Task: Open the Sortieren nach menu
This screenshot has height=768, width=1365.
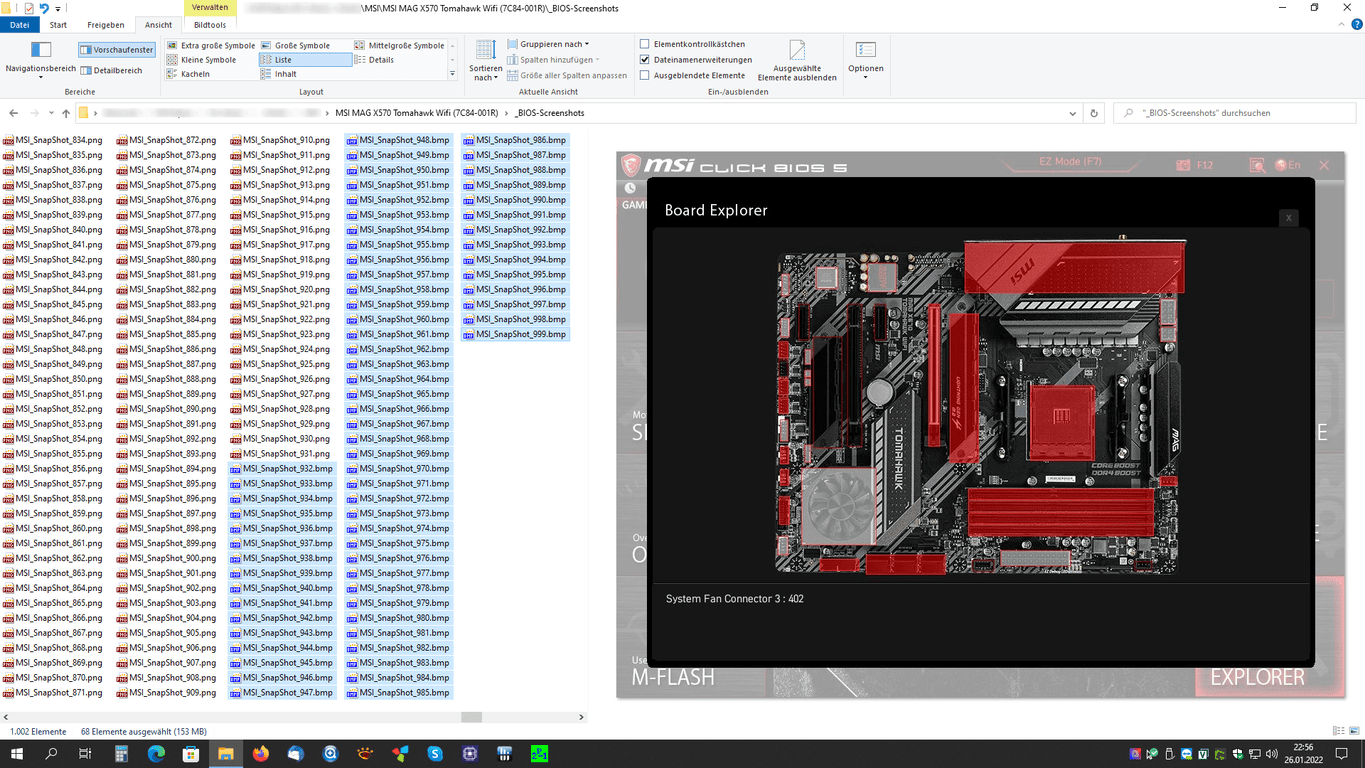Action: pyautogui.click(x=486, y=60)
